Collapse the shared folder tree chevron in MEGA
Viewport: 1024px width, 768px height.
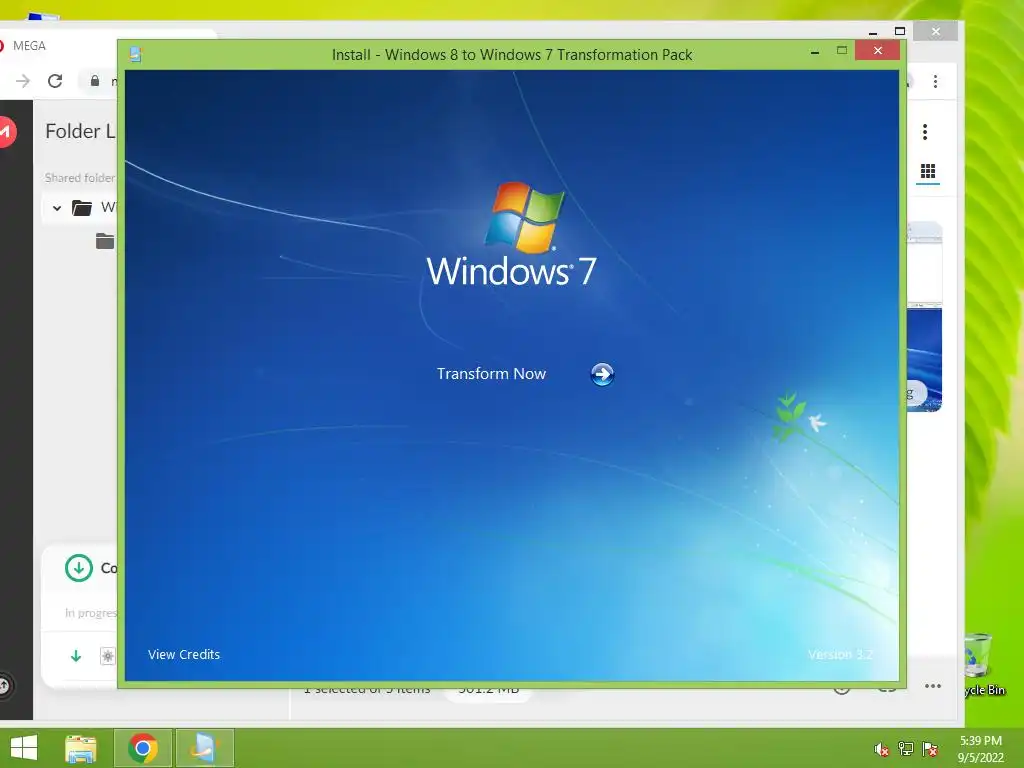57,208
